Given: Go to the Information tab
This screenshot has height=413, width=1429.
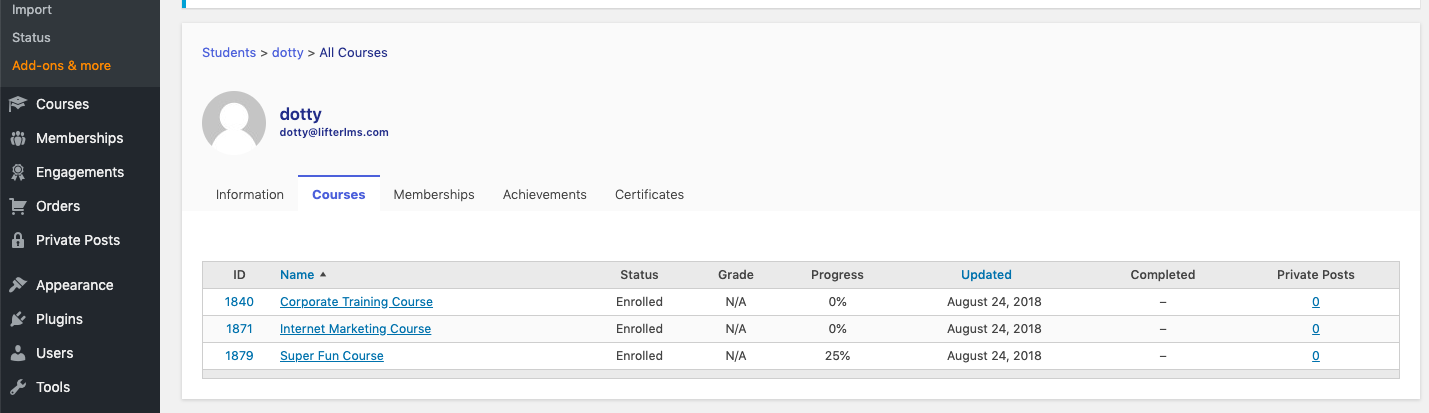Looking at the screenshot, I should pos(250,194).
